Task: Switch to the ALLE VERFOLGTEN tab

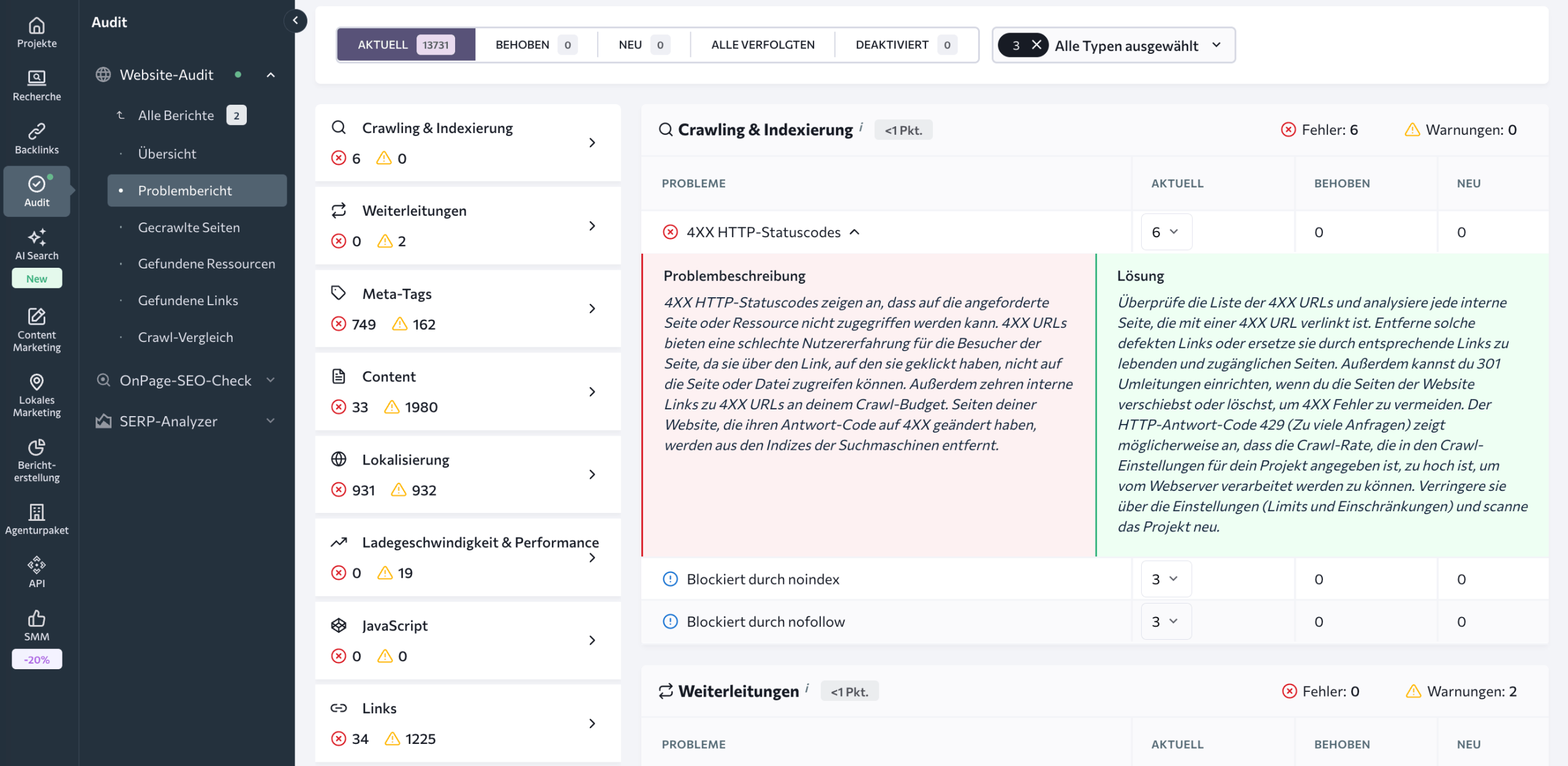Action: coord(763,45)
